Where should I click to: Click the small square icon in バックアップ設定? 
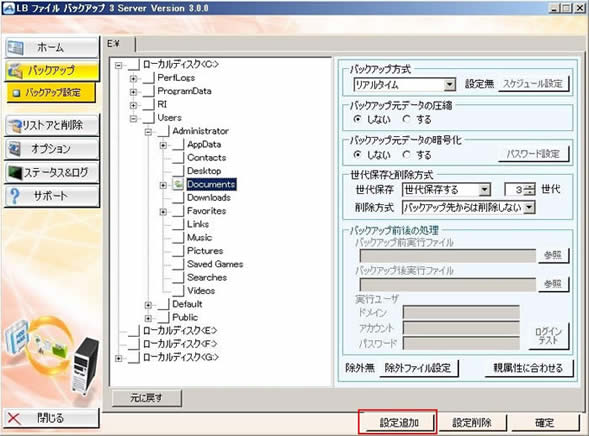[x=16, y=93]
